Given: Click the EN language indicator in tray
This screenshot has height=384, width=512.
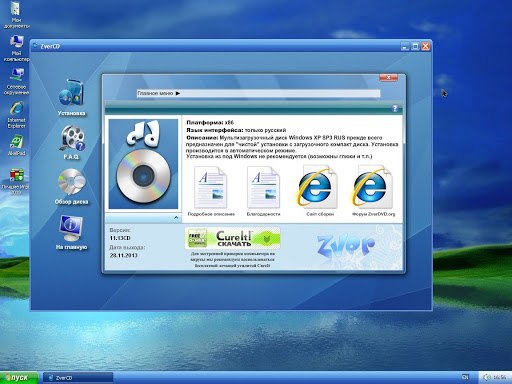Looking at the screenshot, I should coord(465,377).
